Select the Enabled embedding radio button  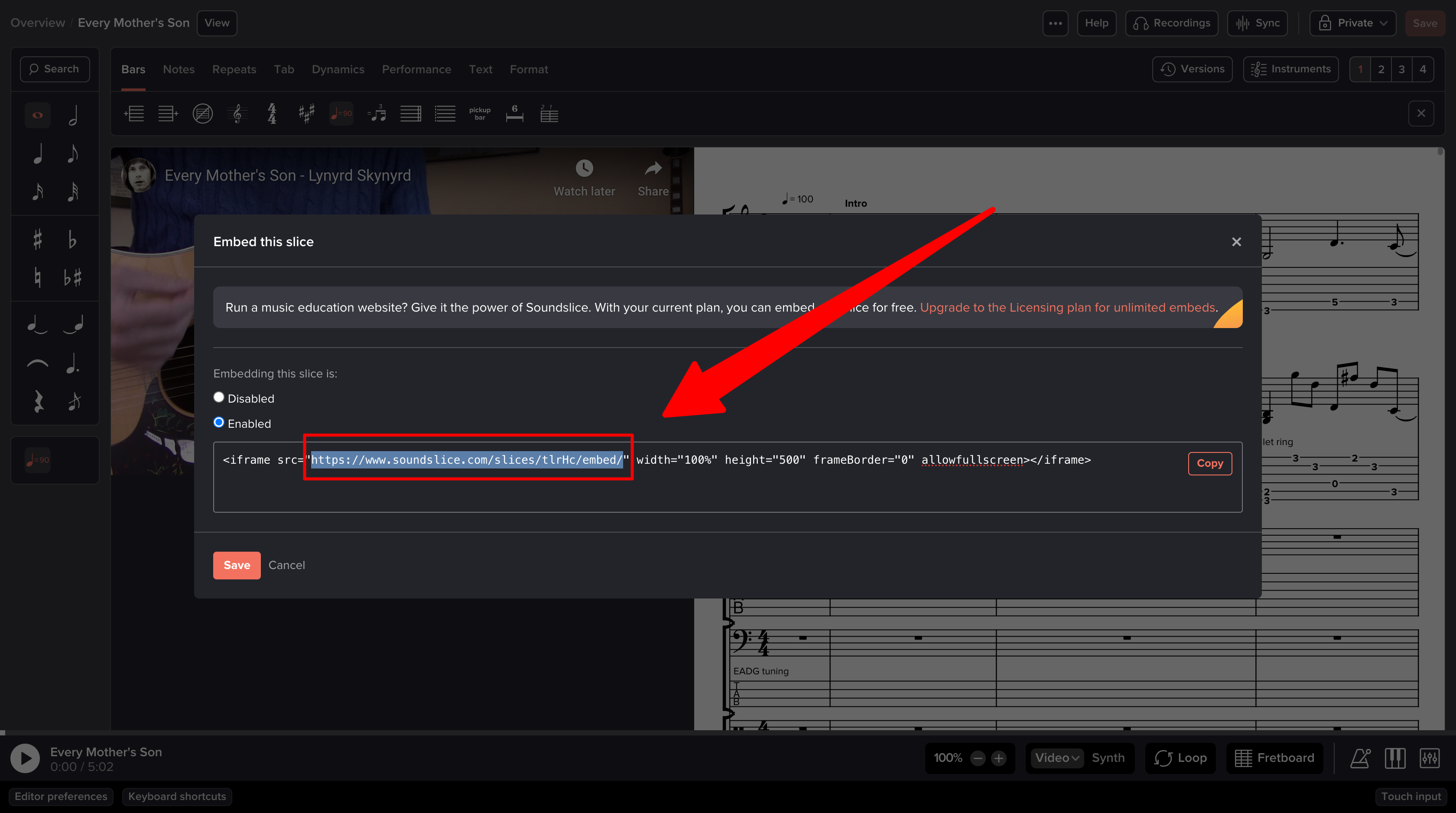219,423
